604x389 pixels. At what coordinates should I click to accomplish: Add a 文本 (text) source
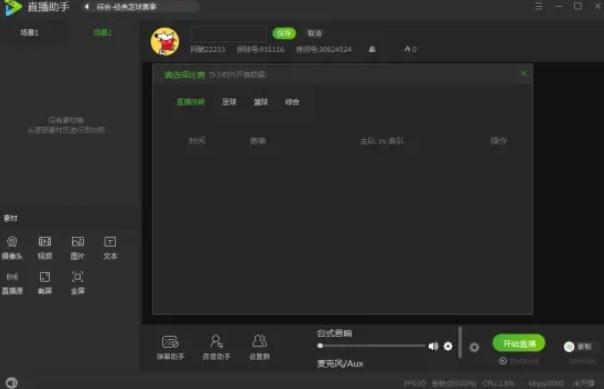pyautogui.click(x=110, y=248)
